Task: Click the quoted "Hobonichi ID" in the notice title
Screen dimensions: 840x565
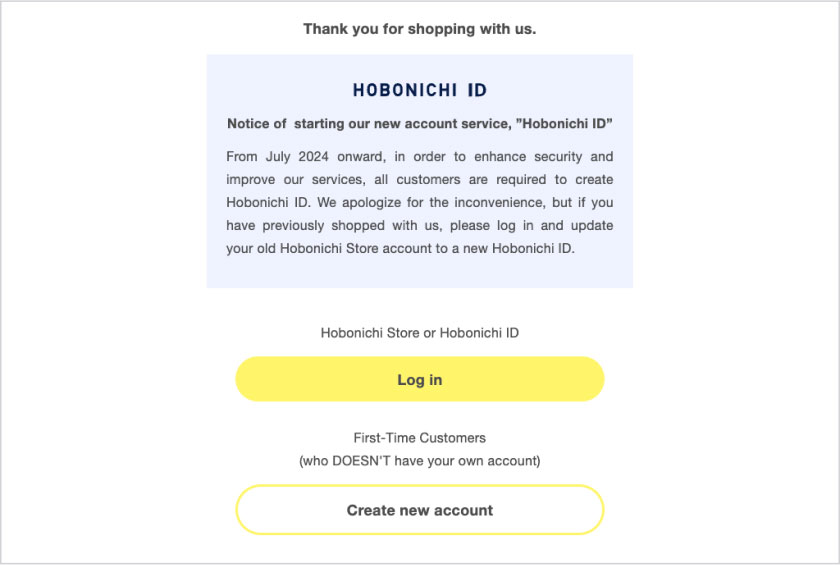Action: (564, 124)
